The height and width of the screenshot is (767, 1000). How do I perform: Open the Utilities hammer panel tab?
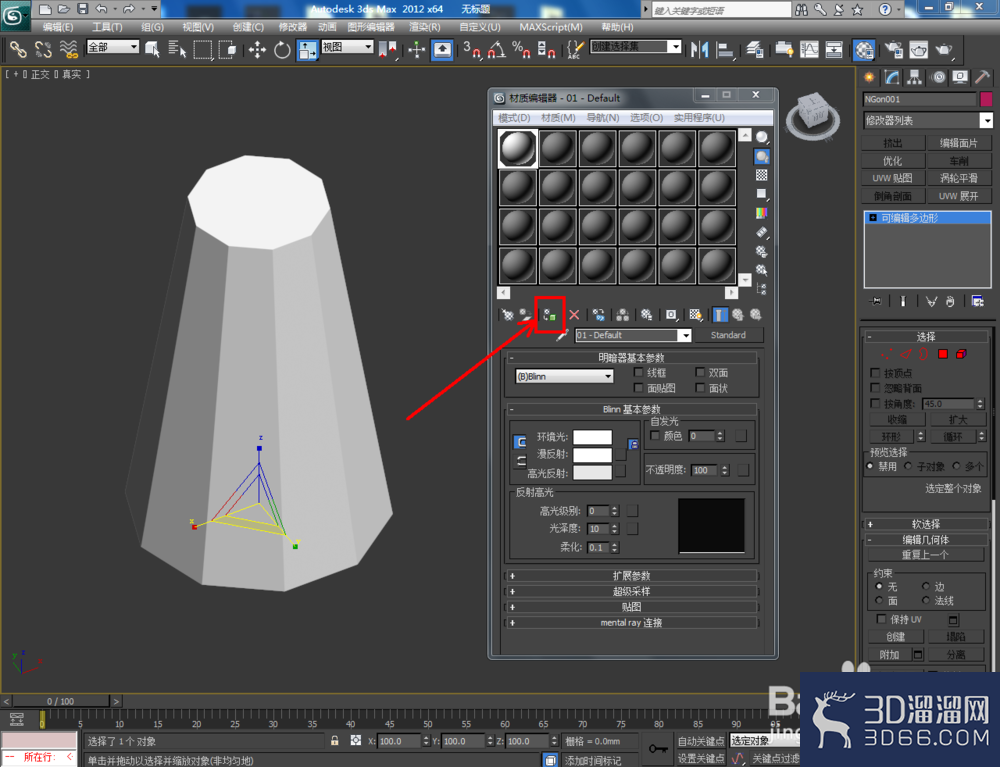982,78
